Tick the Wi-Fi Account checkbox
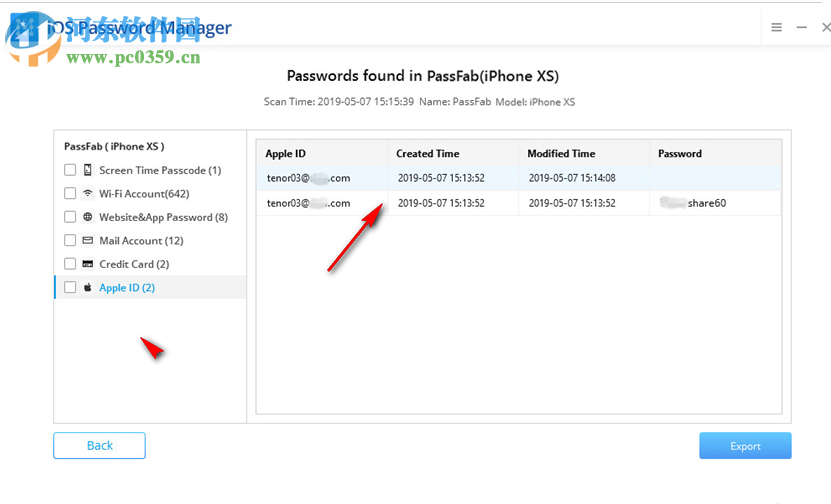 70,193
